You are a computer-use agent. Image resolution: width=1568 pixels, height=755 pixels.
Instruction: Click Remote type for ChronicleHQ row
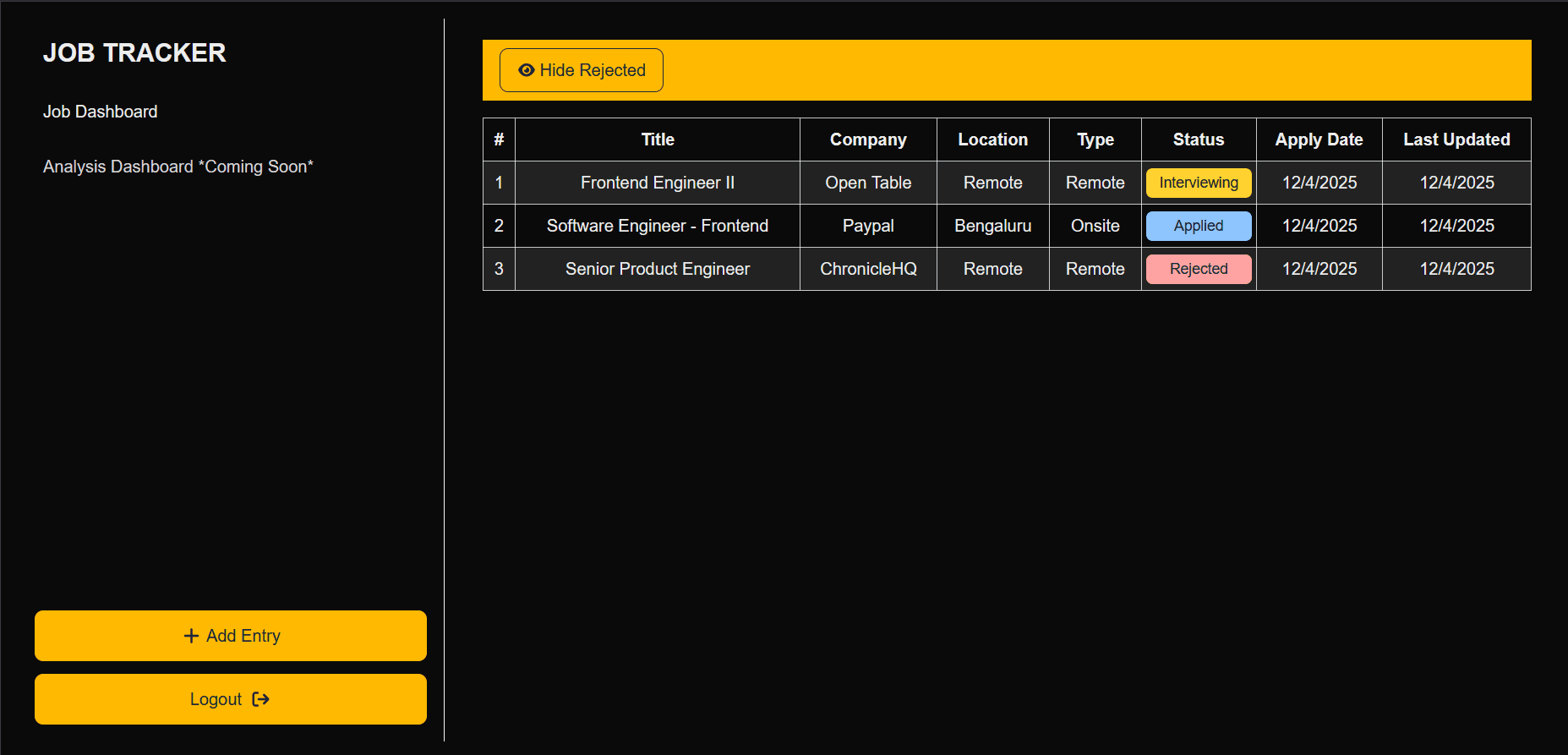coord(1095,269)
